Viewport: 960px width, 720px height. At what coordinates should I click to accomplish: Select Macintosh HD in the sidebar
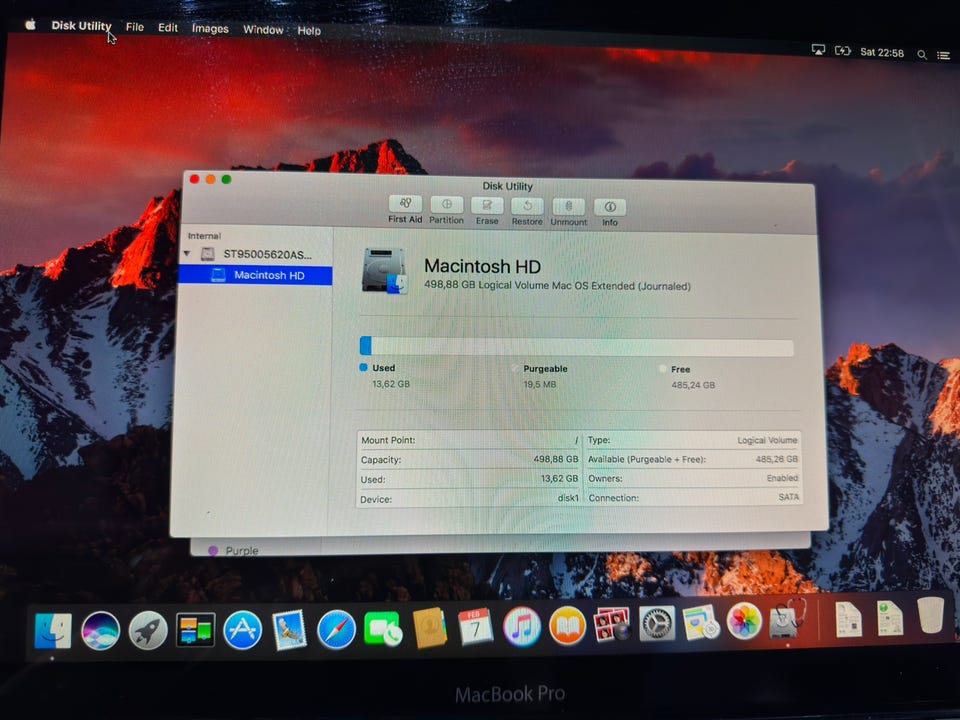268,276
